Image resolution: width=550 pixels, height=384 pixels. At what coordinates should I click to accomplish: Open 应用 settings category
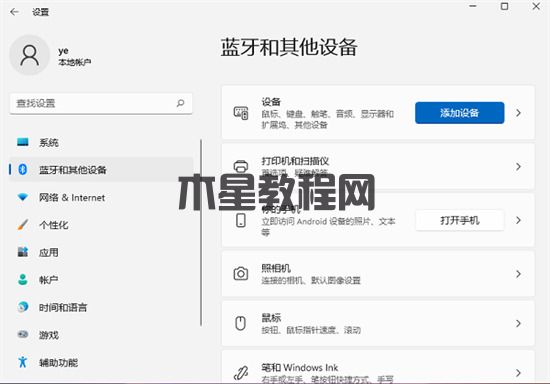point(101,252)
